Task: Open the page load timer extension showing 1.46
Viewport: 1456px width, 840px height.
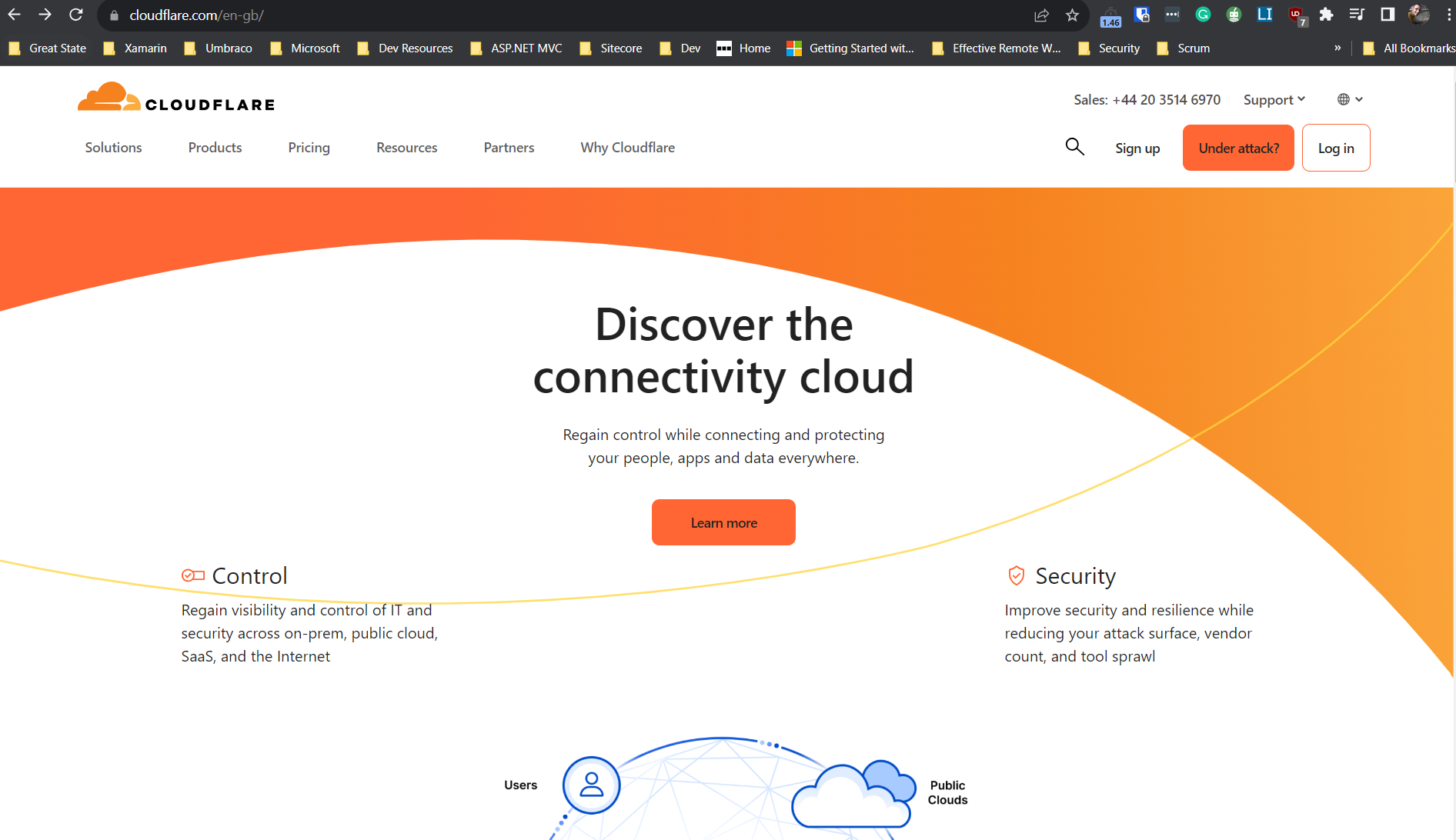Action: [x=1110, y=16]
